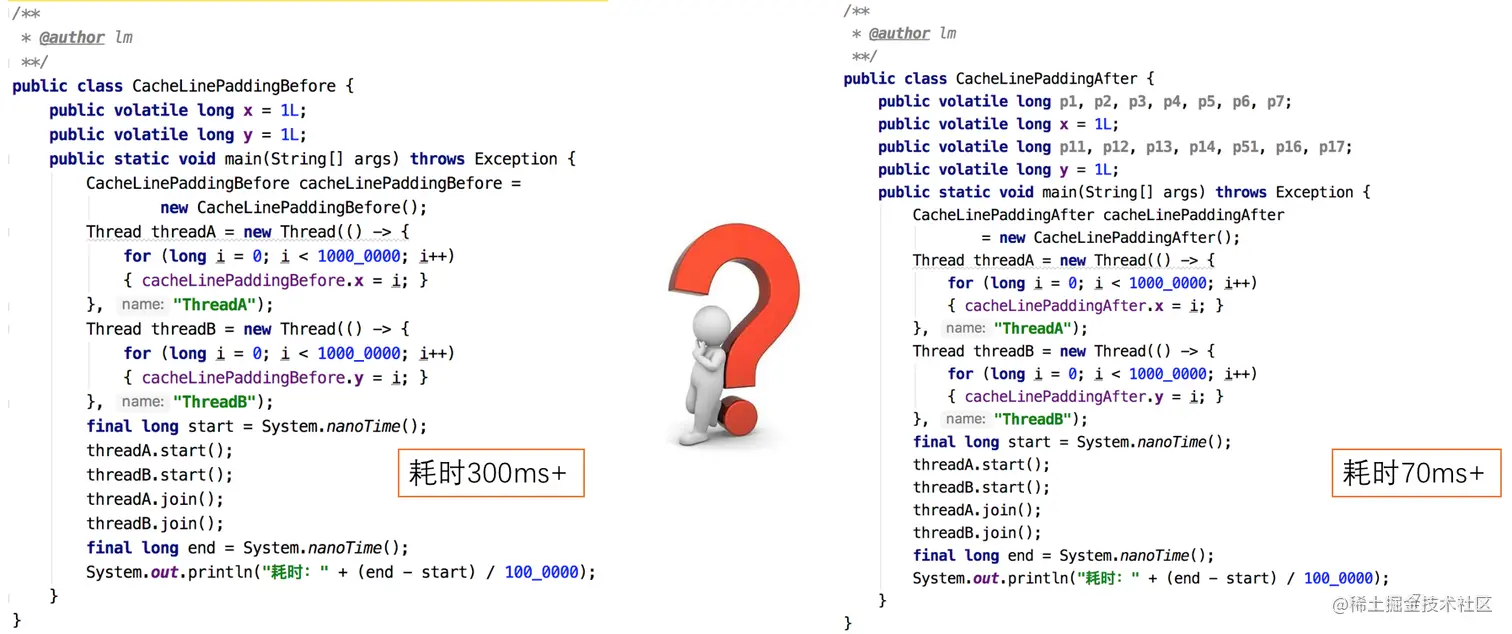Click "threadA.join();" in CacheLinePaddingAfter code
Image resolution: width=1512 pixels, height=634 pixels.
pos(977,510)
